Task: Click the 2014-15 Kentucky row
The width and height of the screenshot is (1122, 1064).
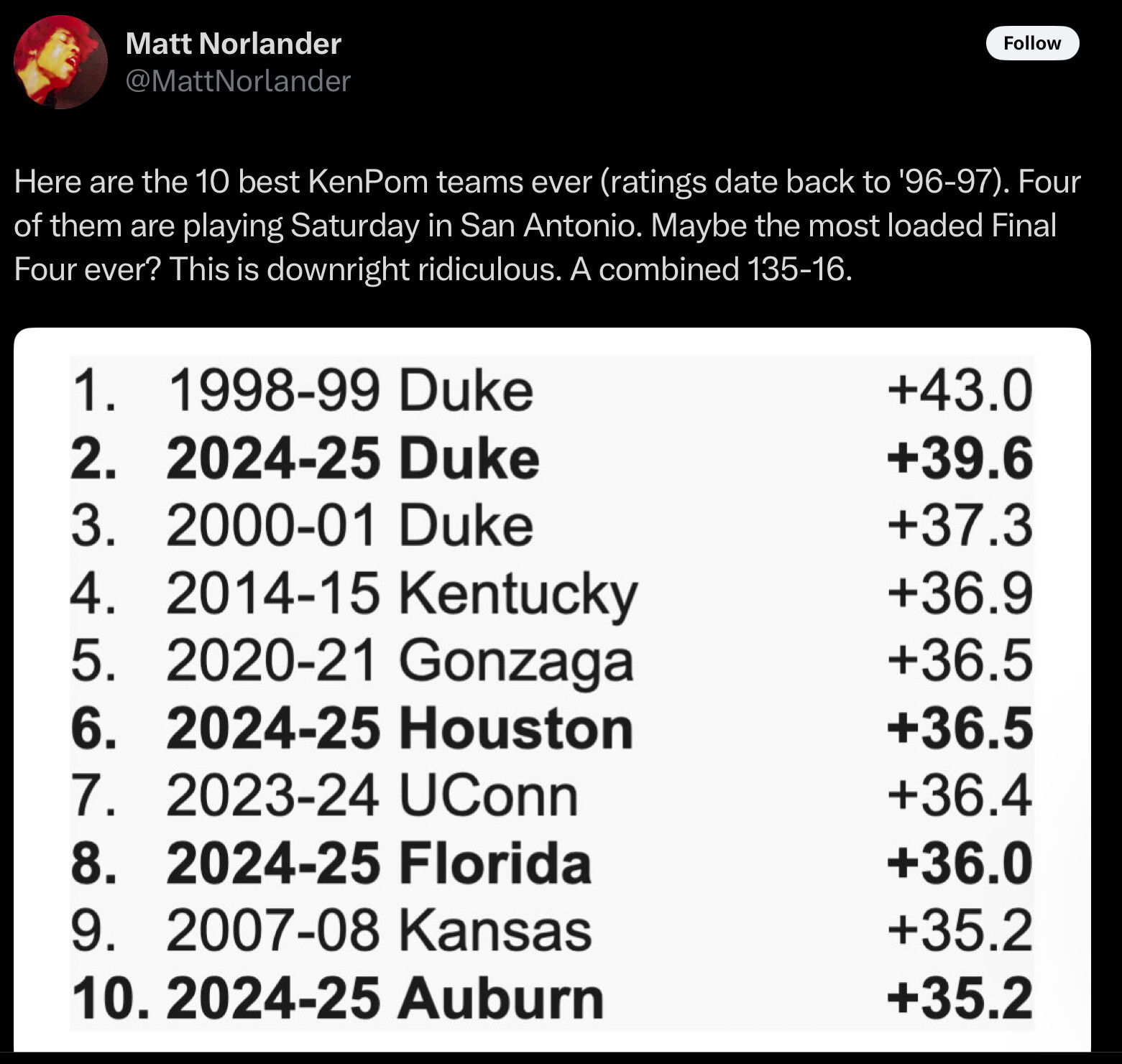Action: click(401, 594)
